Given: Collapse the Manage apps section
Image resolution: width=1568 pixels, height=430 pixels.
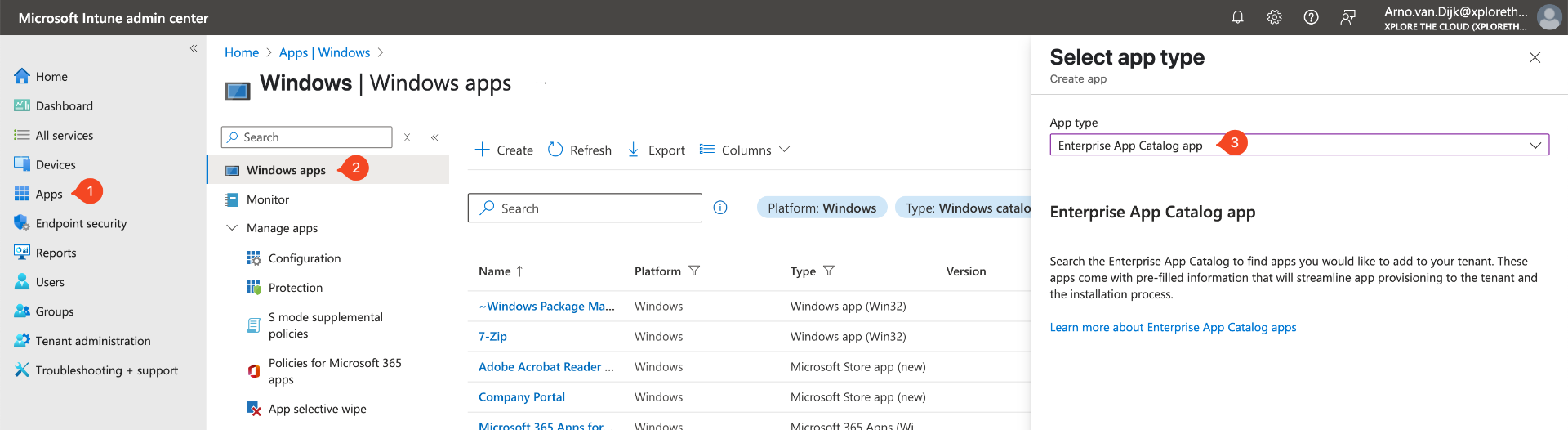Looking at the screenshot, I should tap(232, 228).
